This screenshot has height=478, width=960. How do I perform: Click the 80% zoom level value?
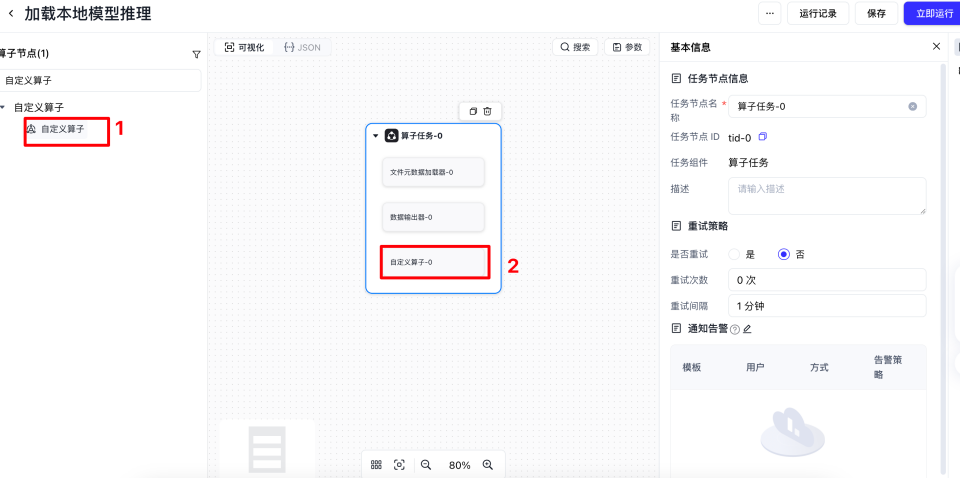459,465
